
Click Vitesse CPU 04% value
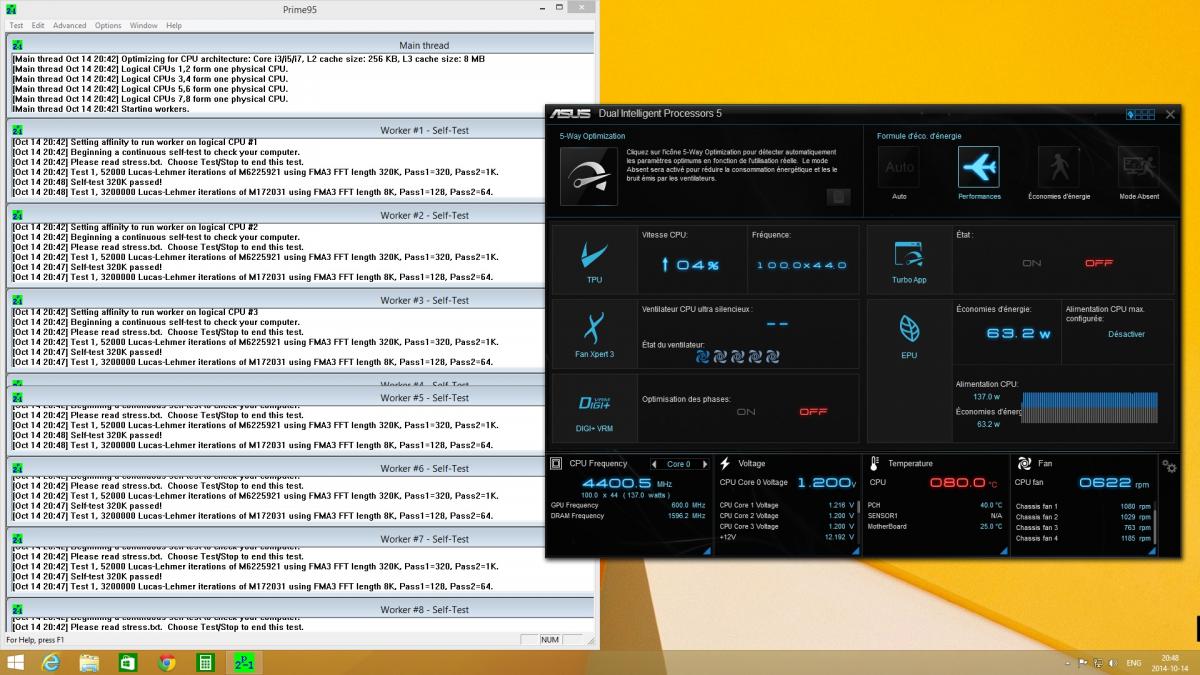pos(690,265)
